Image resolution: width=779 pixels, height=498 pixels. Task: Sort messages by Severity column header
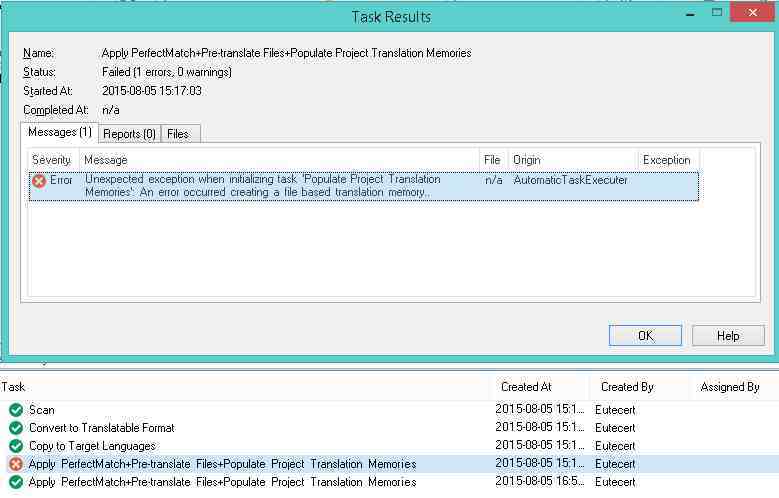[52, 160]
